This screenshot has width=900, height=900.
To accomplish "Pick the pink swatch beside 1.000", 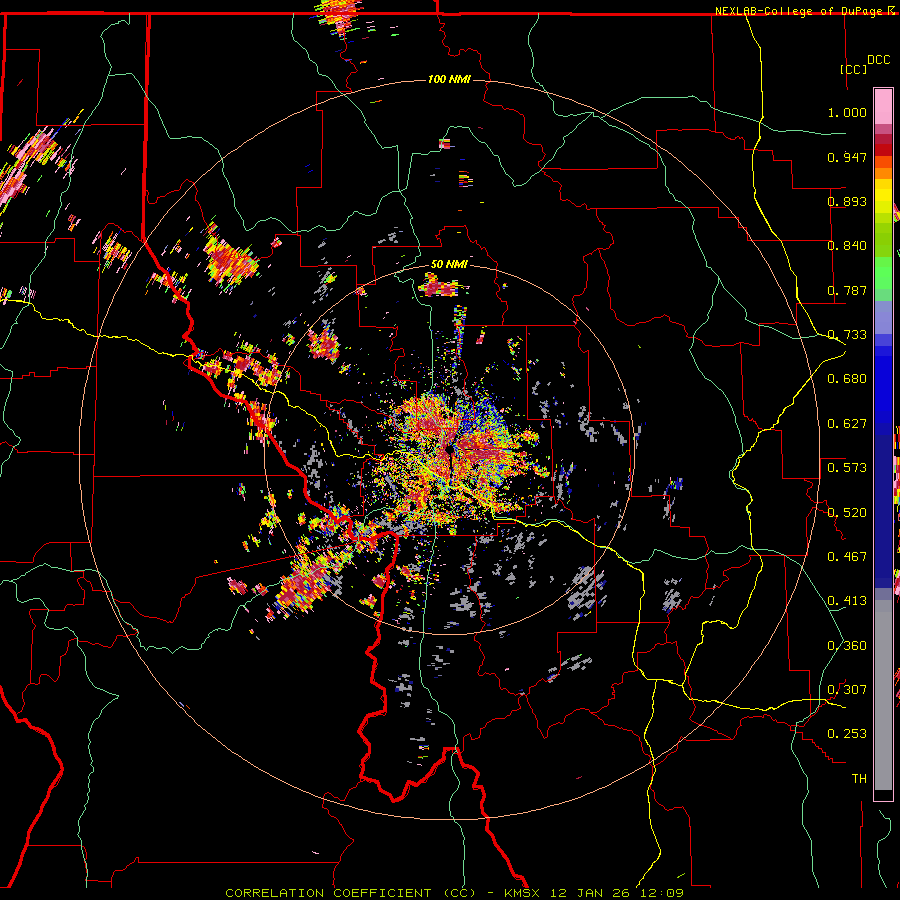I will (883, 107).
